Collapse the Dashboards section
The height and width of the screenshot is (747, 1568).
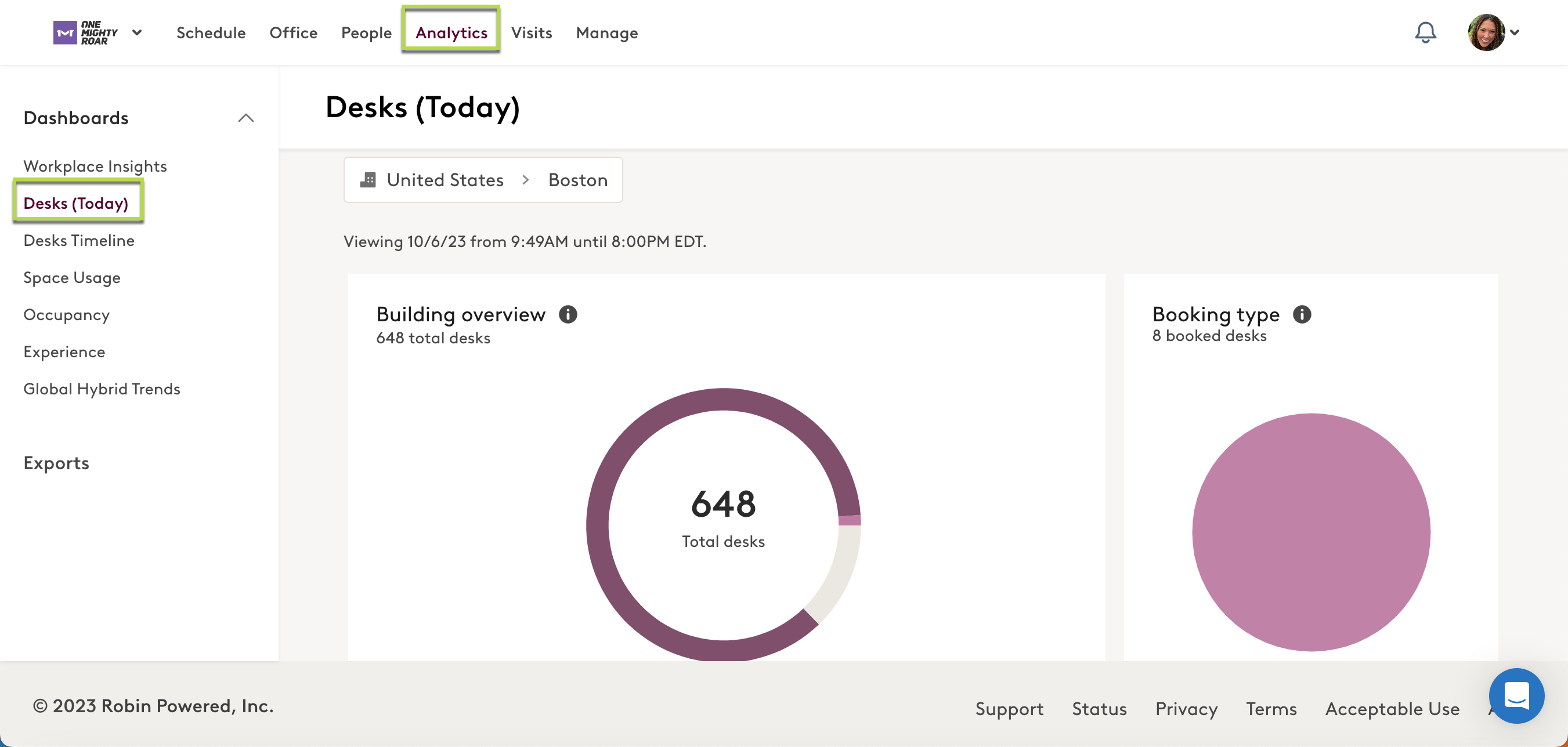(247, 118)
